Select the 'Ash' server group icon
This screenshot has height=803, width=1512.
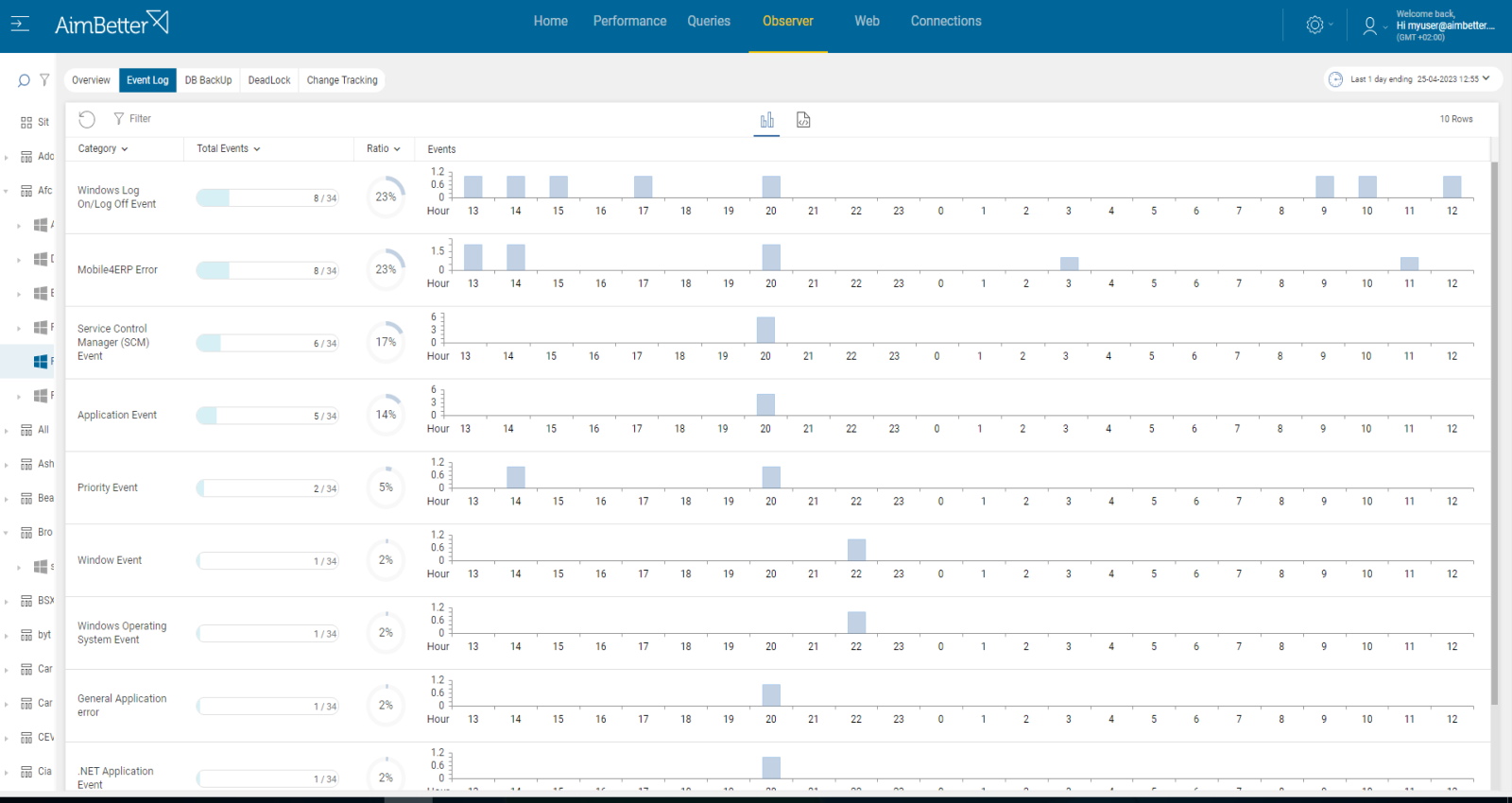pos(26,465)
